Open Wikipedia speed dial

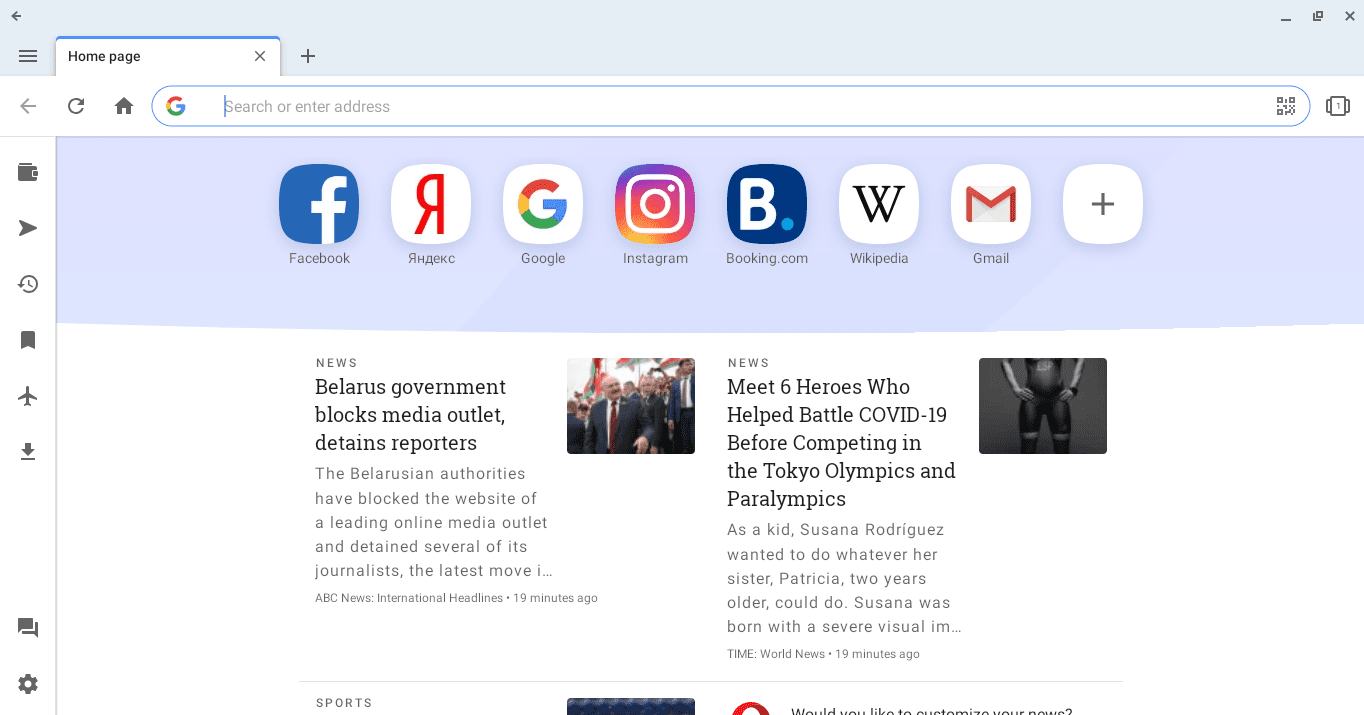click(x=879, y=204)
